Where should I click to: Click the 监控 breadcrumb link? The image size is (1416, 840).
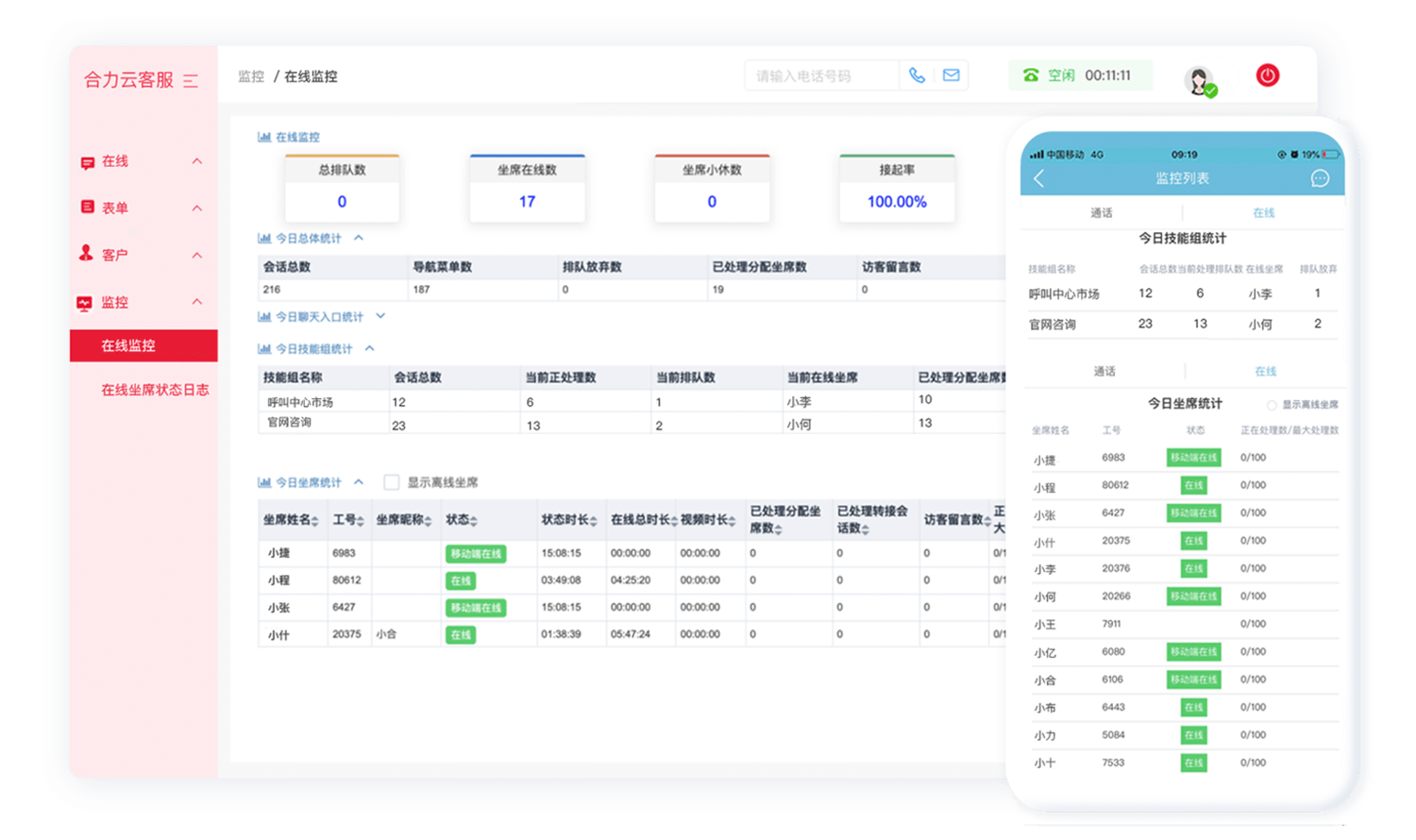click(x=251, y=76)
